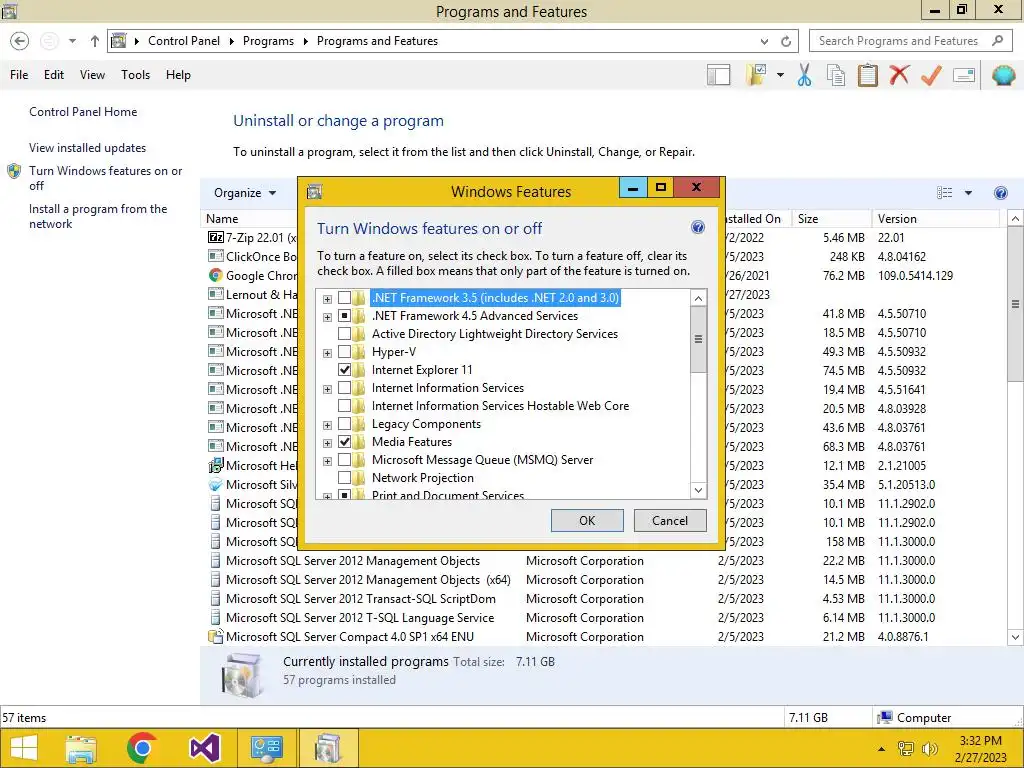Toggle .NET Framework 4.5 Advanced Services checkbox

(x=344, y=316)
